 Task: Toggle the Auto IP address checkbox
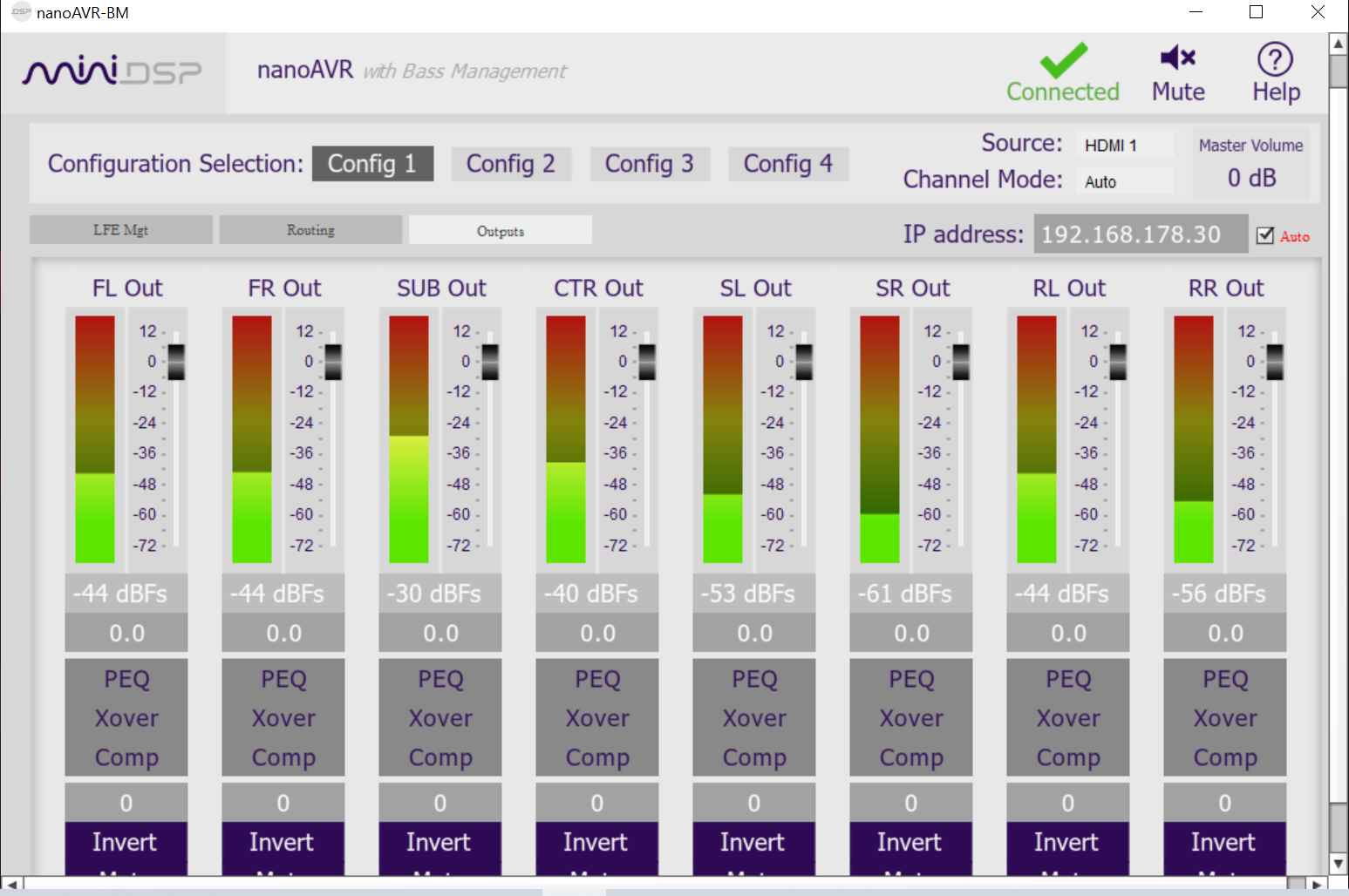1265,235
